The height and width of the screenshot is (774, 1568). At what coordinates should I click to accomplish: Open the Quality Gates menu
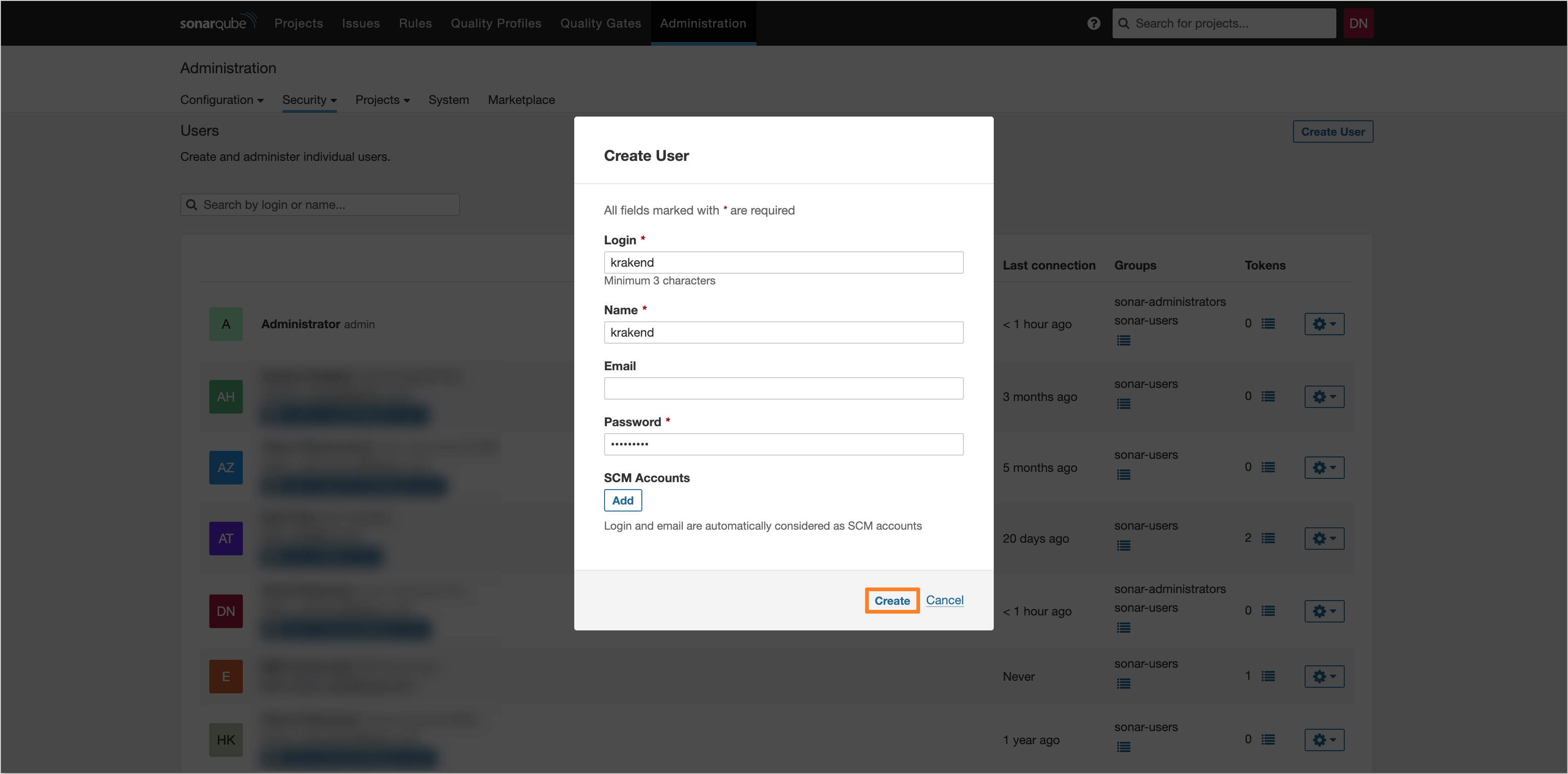pos(600,23)
